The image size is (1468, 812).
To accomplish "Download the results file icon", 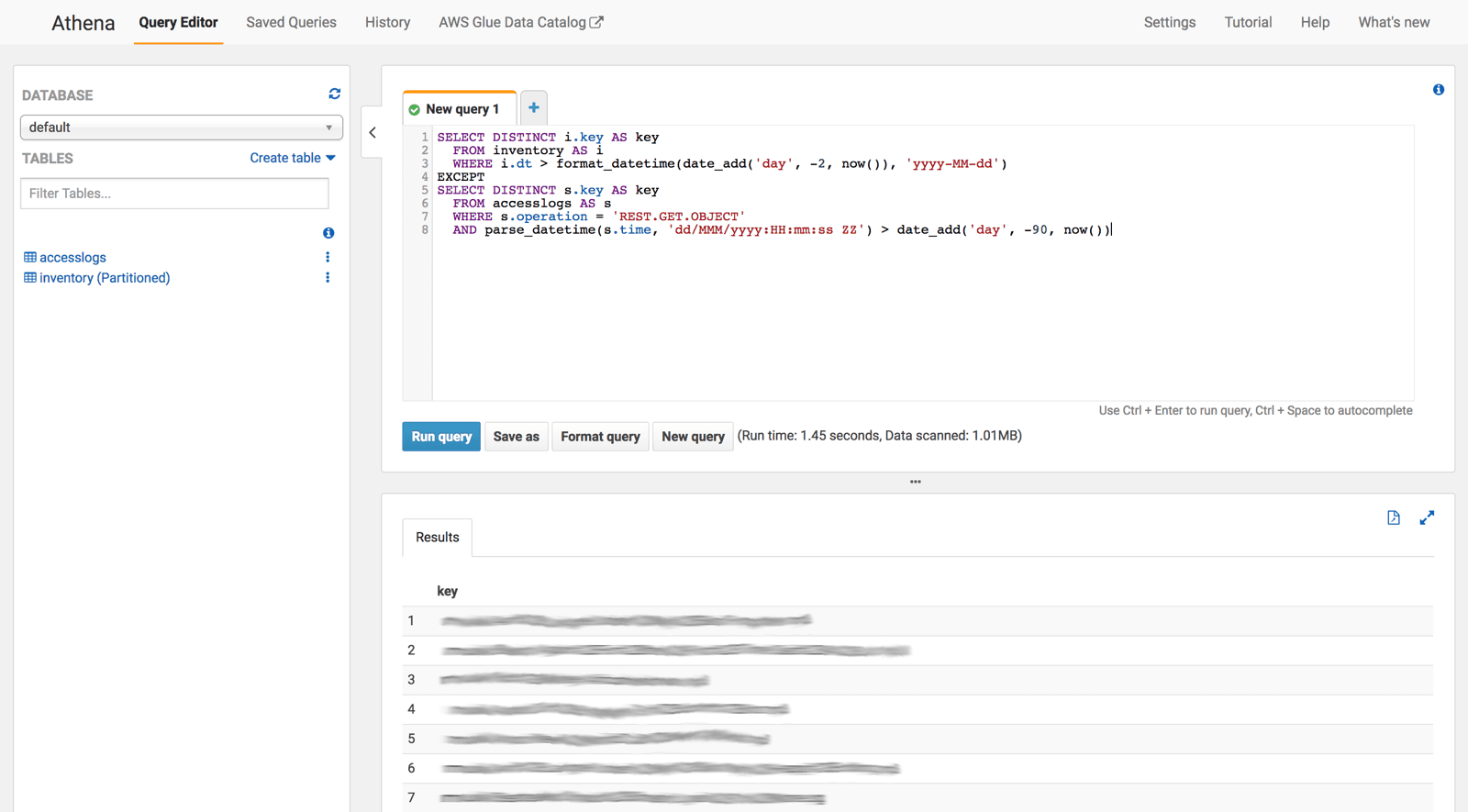I will [1393, 517].
